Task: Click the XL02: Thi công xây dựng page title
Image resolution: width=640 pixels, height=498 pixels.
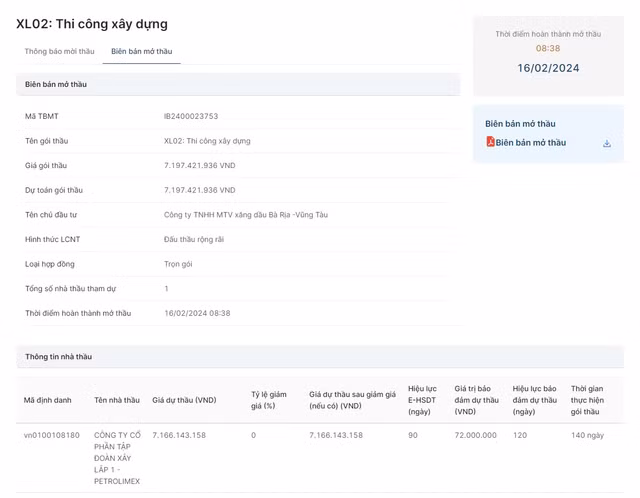Action: (92, 24)
